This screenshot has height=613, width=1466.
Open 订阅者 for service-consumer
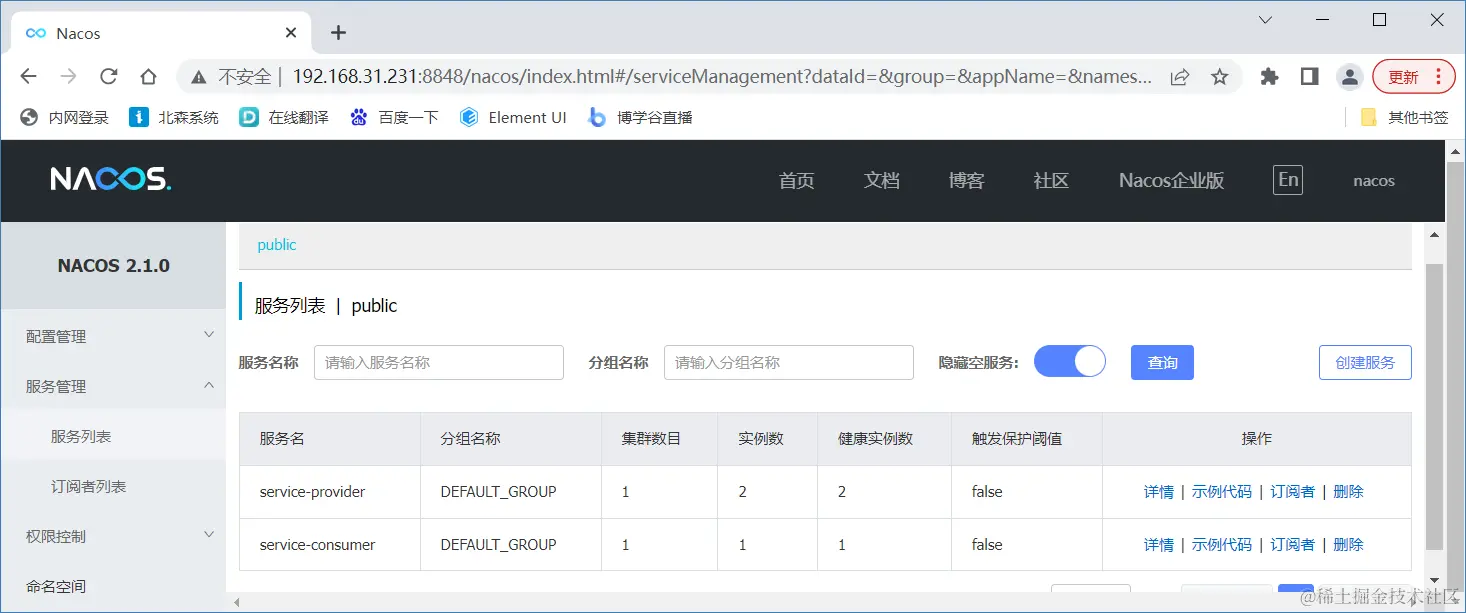coord(1292,545)
